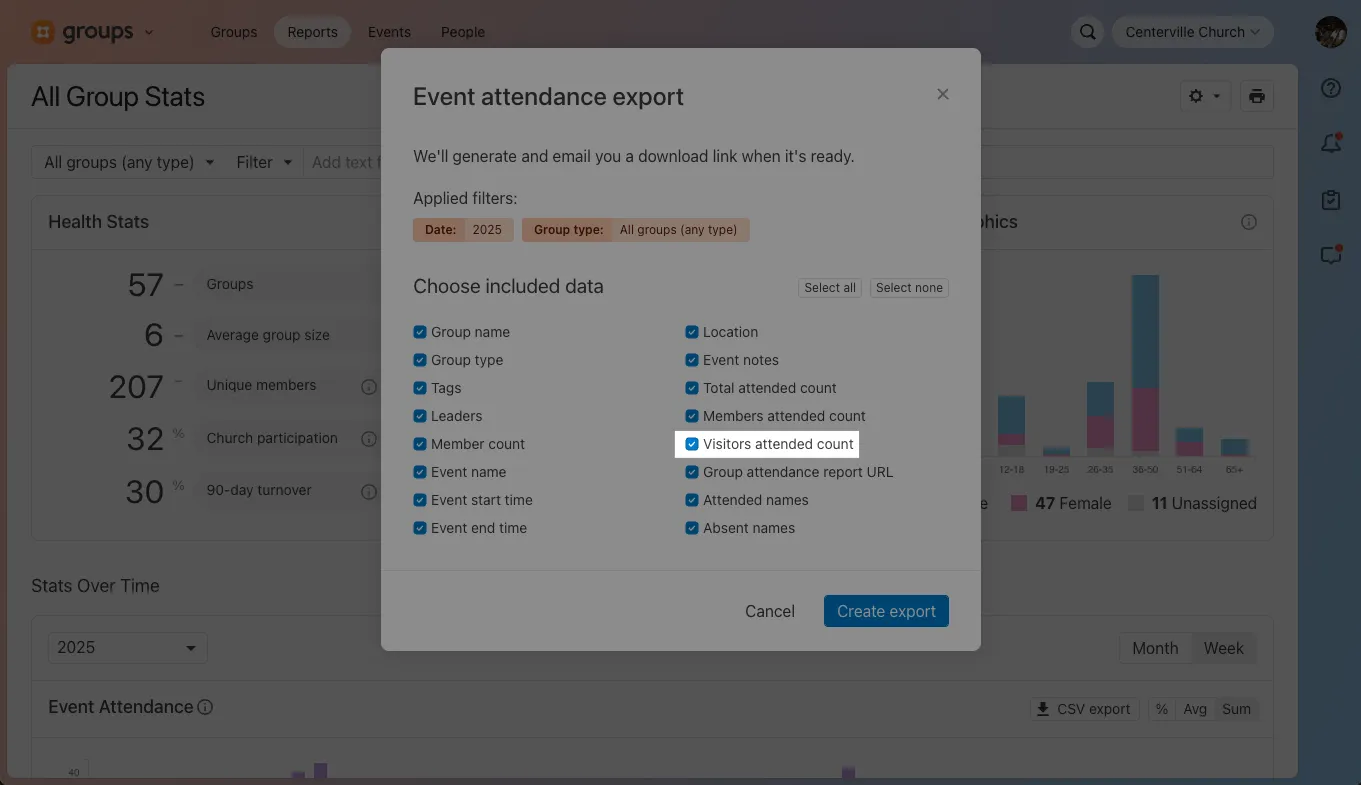This screenshot has width=1361, height=785.
Task: Open the settings gear dropdown
Action: point(1203,96)
